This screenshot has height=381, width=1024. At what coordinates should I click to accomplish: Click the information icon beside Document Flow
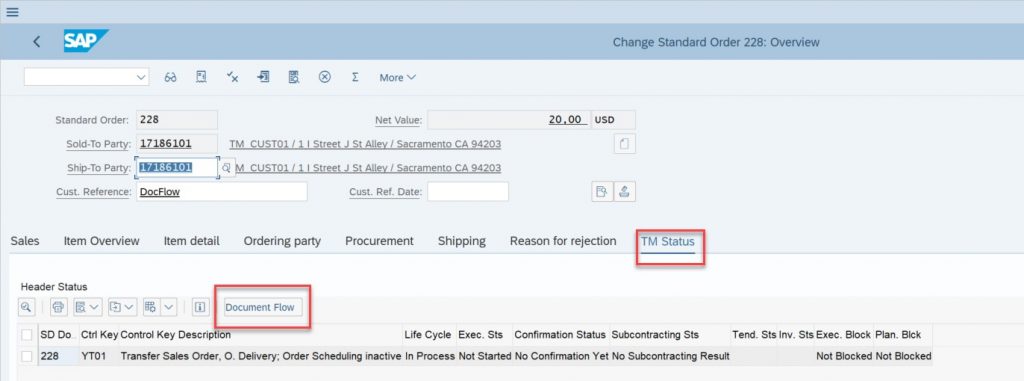click(x=200, y=306)
